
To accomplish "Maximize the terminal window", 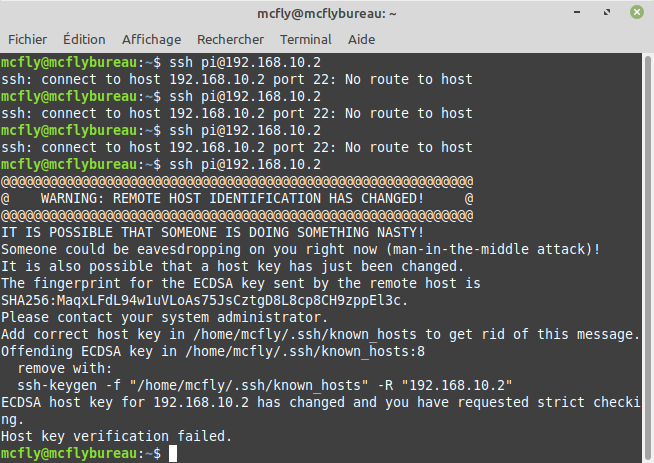I will coord(607,12).
